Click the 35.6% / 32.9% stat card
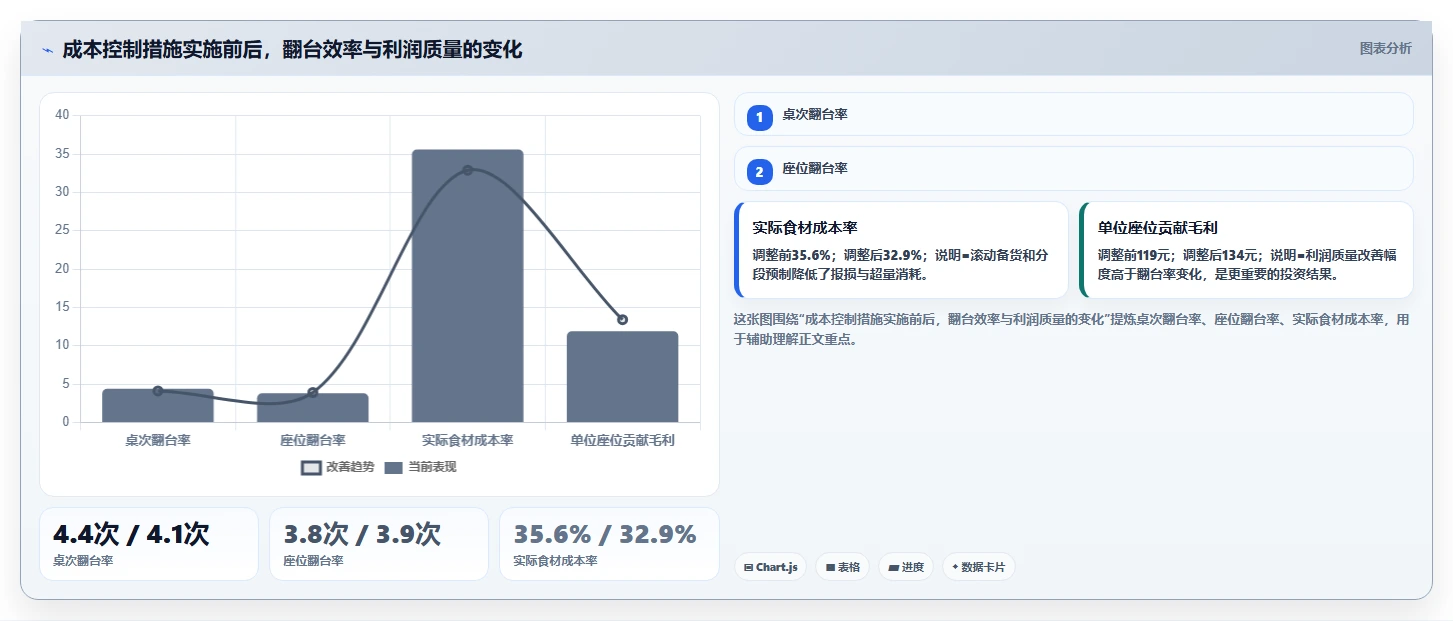The width and height of the screenshot is (1453, 621). click(x=609, y=544)
